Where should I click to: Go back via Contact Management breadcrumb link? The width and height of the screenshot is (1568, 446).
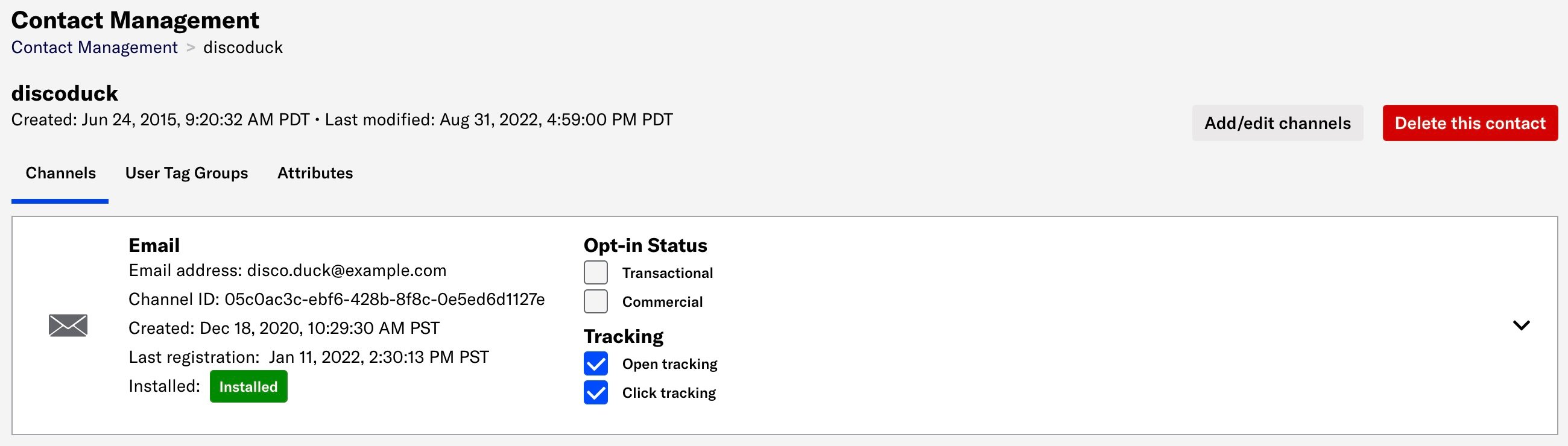pos(94,48)
